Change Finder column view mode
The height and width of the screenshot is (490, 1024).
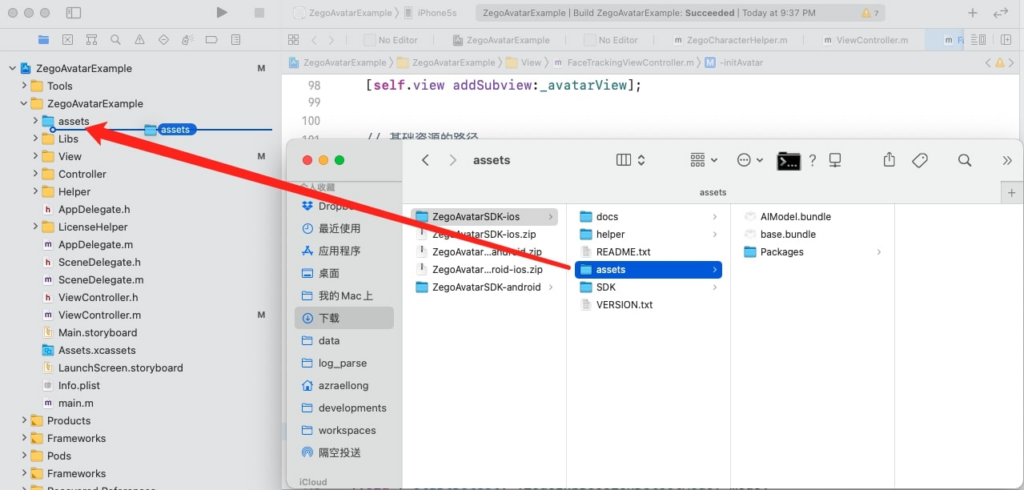click(x=630, y=160)
